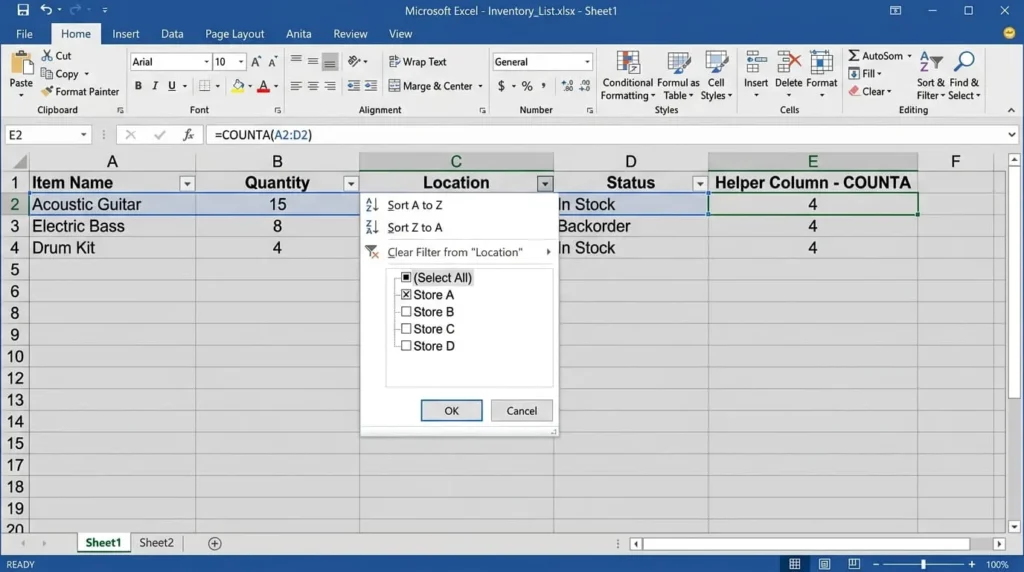Choose Sort Z to A option
Screen dimensions: 1024x572
coord(458,227)
